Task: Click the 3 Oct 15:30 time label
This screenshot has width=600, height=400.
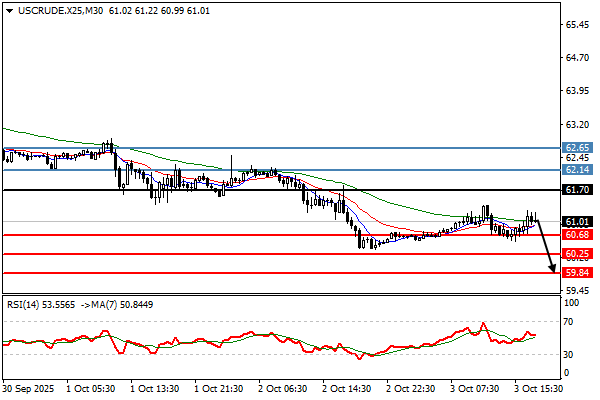Action: (x=536, y=387)
